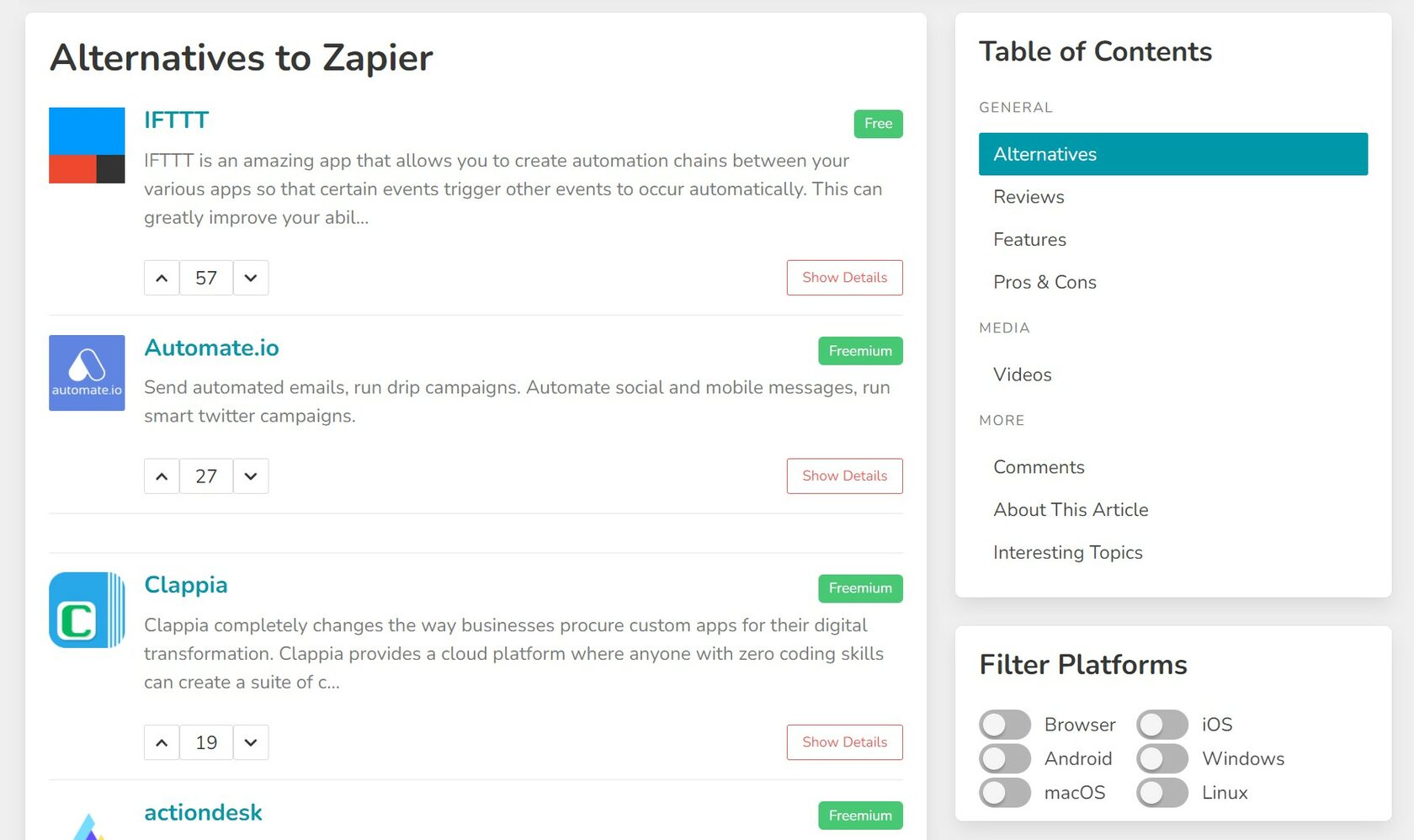Open the actiondesk title link
The width and height of the screenshot is (1414, 840).
(203, 812)
